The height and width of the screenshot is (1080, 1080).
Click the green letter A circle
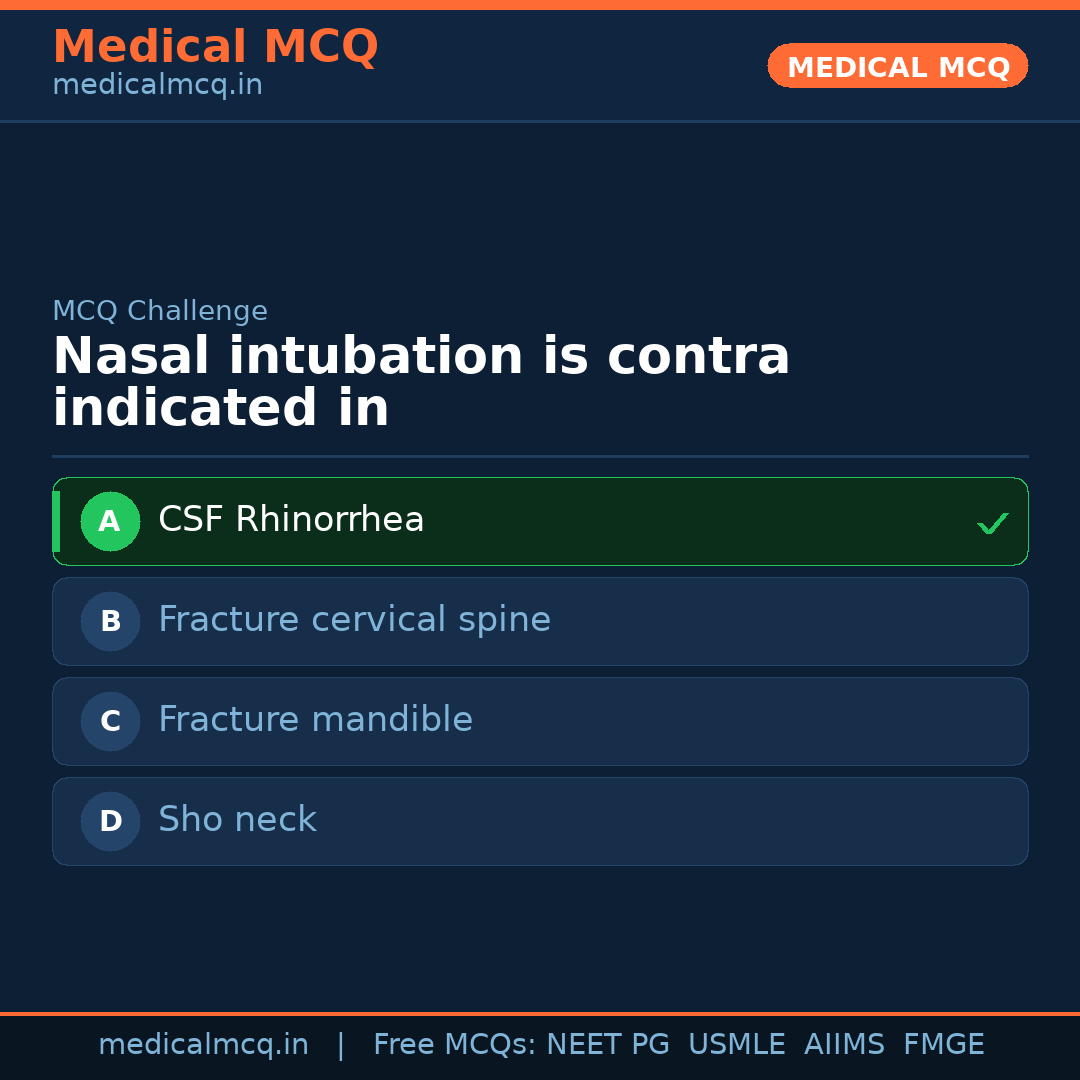click(x=110, y=521)
